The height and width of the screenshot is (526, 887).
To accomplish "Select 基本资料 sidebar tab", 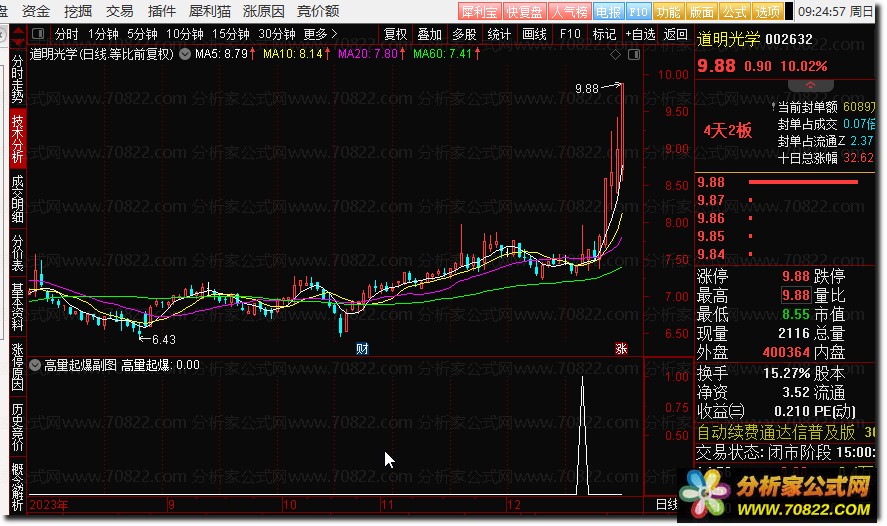I will click(x=18, y=307).
